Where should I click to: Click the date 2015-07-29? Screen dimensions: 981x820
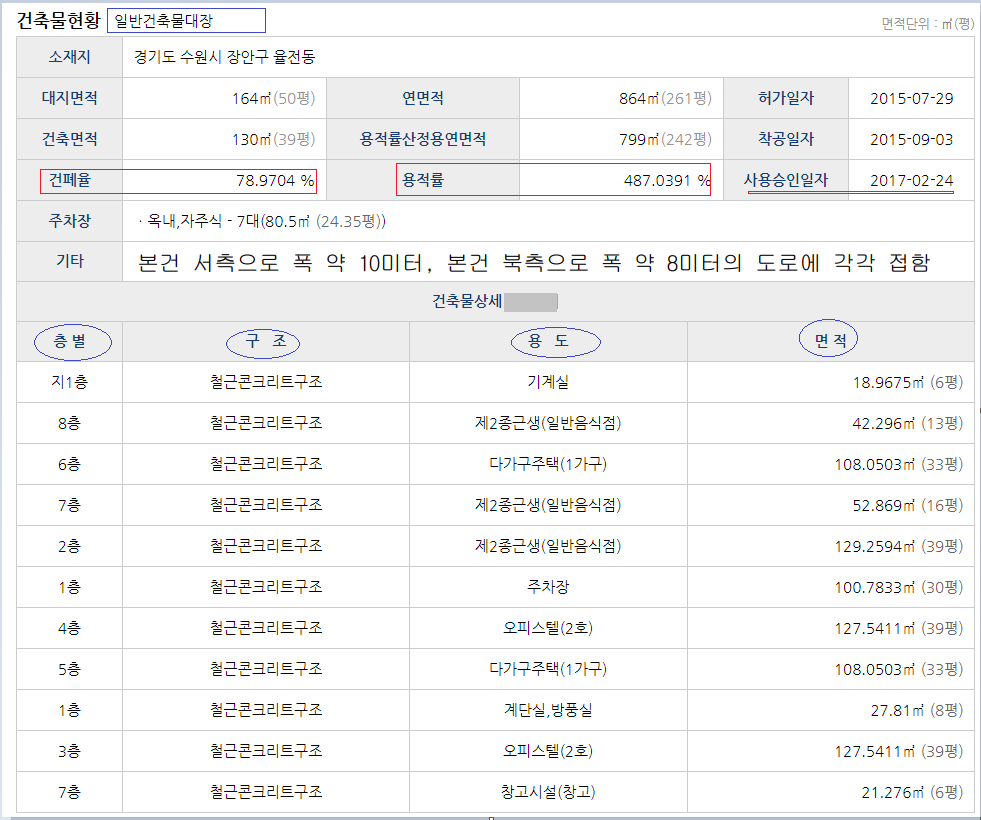click(912, 98)
